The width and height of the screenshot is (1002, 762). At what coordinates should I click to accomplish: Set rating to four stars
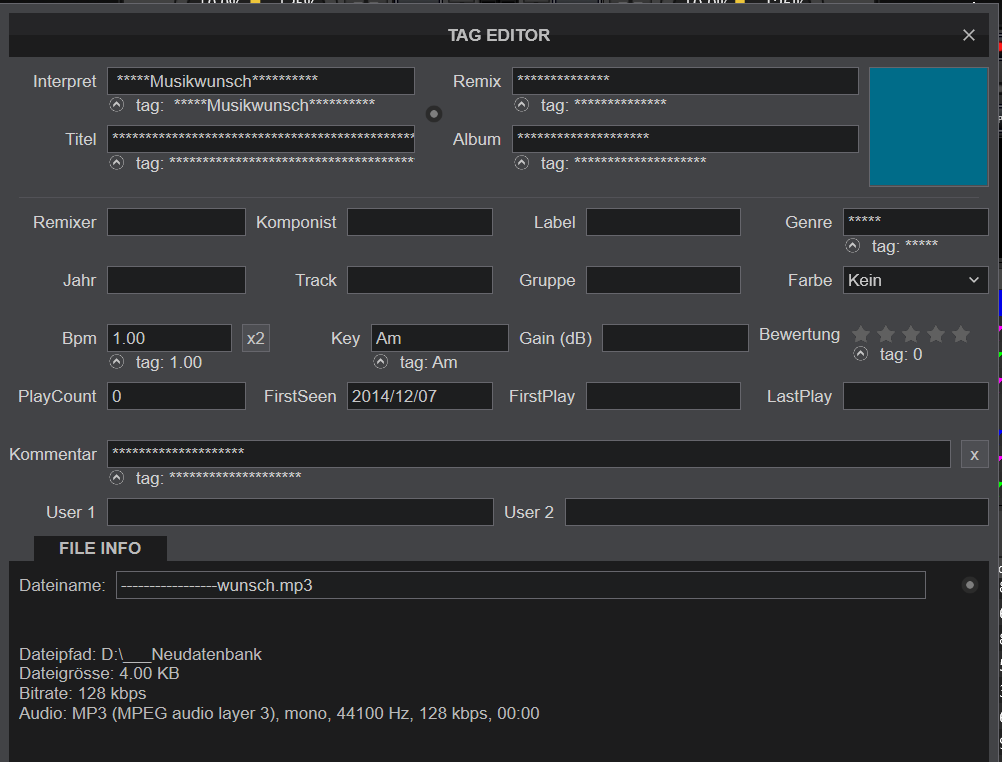[936, 334]
